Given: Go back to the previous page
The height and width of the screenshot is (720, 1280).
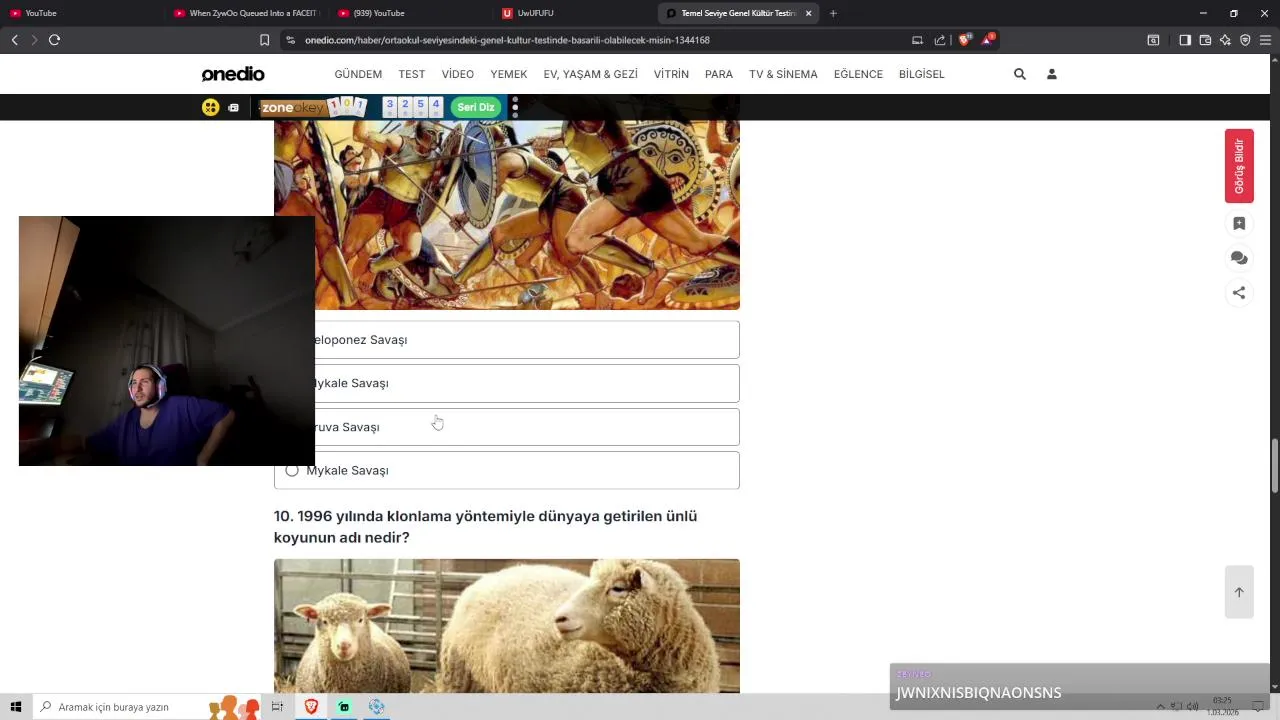Looking at the screenshot, I should [x=14, y=40].
